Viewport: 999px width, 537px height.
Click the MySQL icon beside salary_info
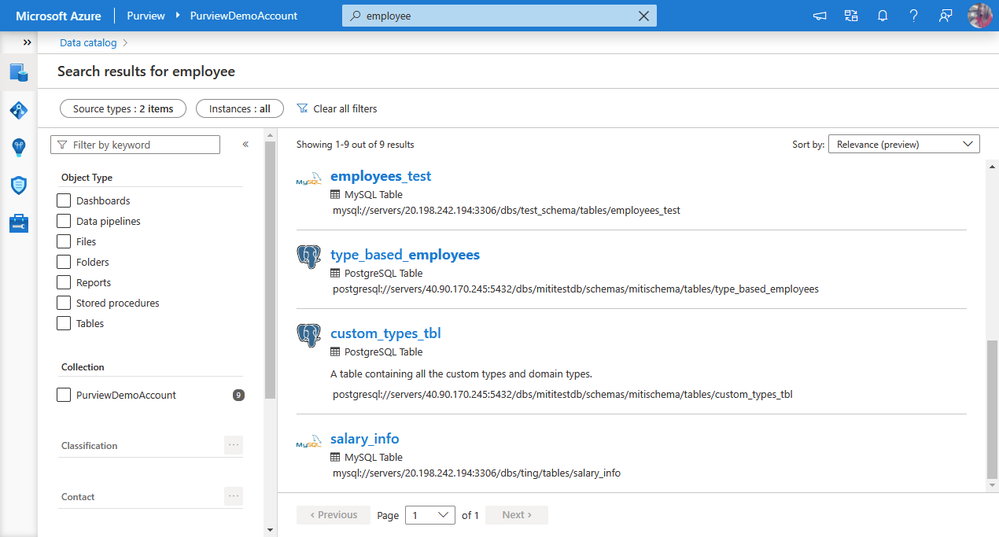(309, 442)
